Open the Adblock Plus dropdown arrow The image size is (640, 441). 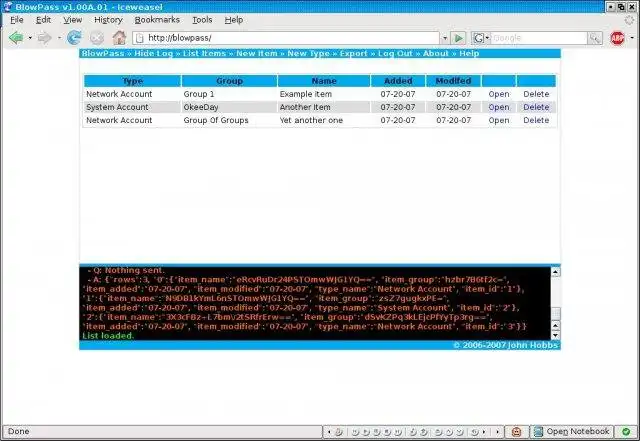pos(632,38)
